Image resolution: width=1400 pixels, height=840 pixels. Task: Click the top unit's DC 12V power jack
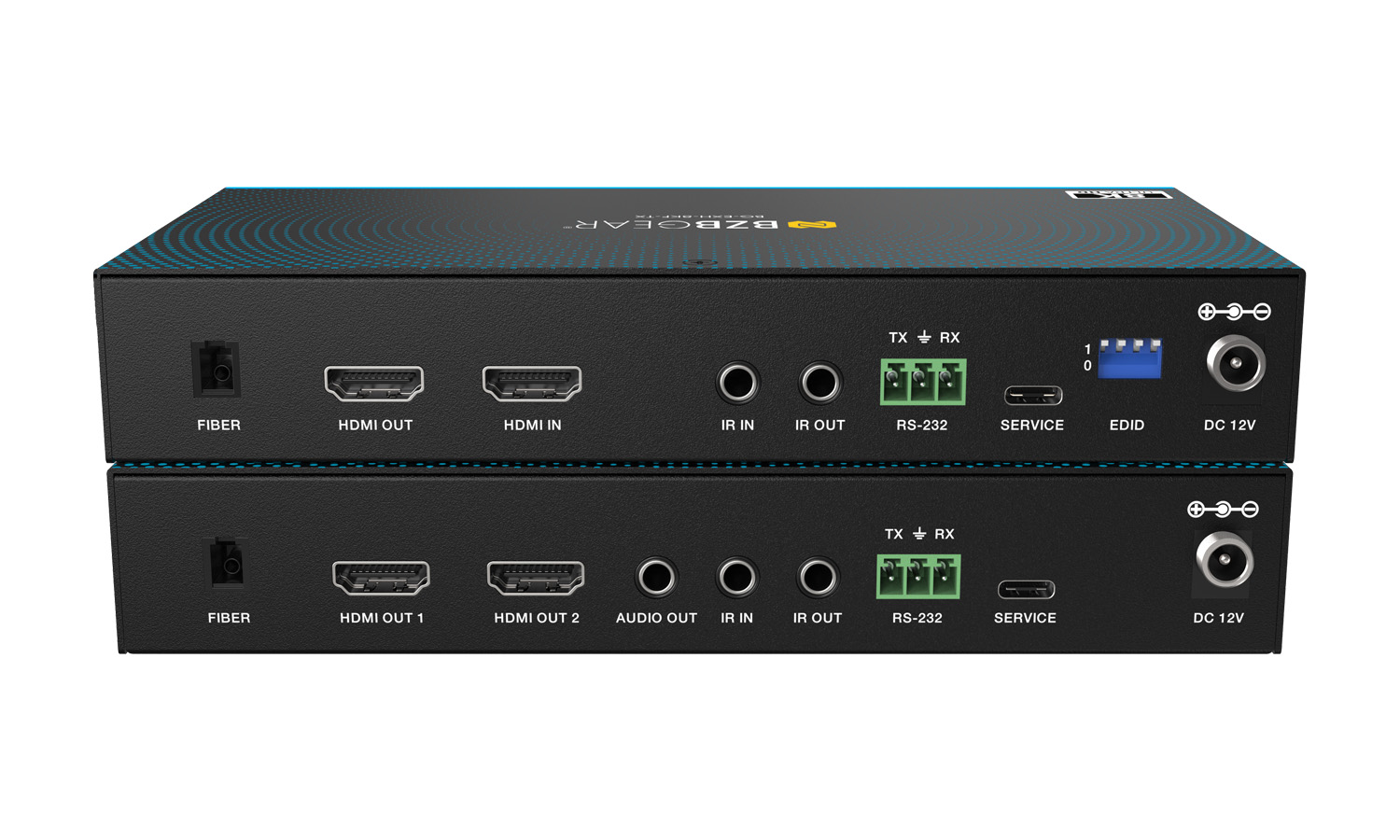click(1236, 363)
